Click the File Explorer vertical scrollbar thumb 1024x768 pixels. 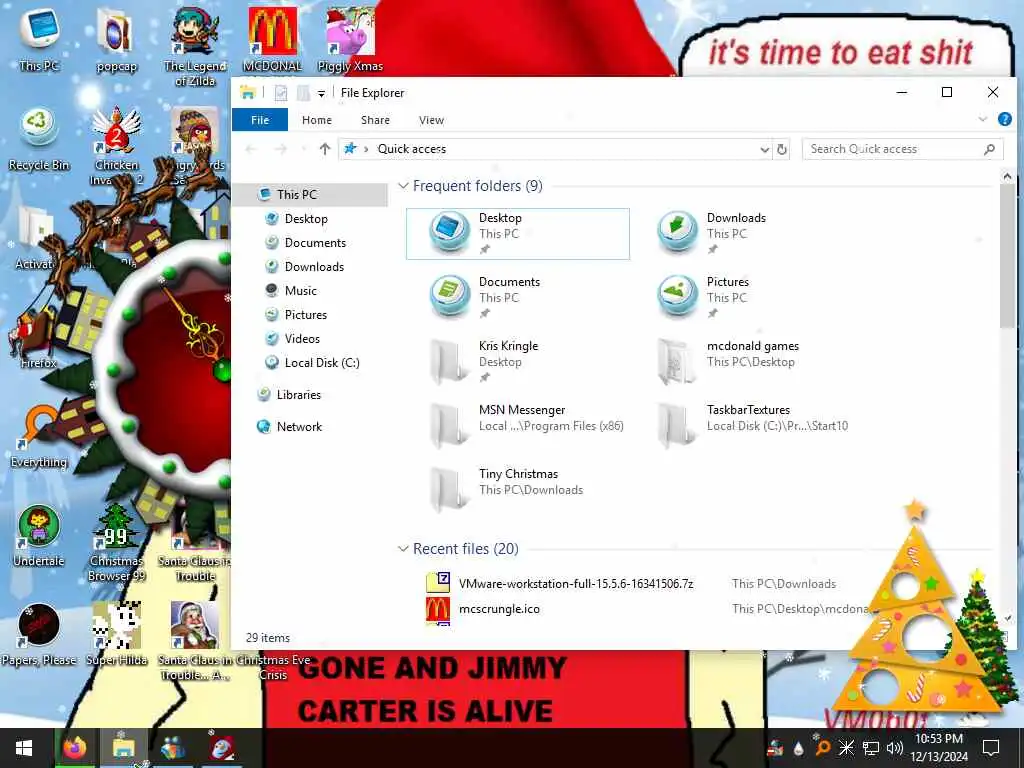(1006, 256)
